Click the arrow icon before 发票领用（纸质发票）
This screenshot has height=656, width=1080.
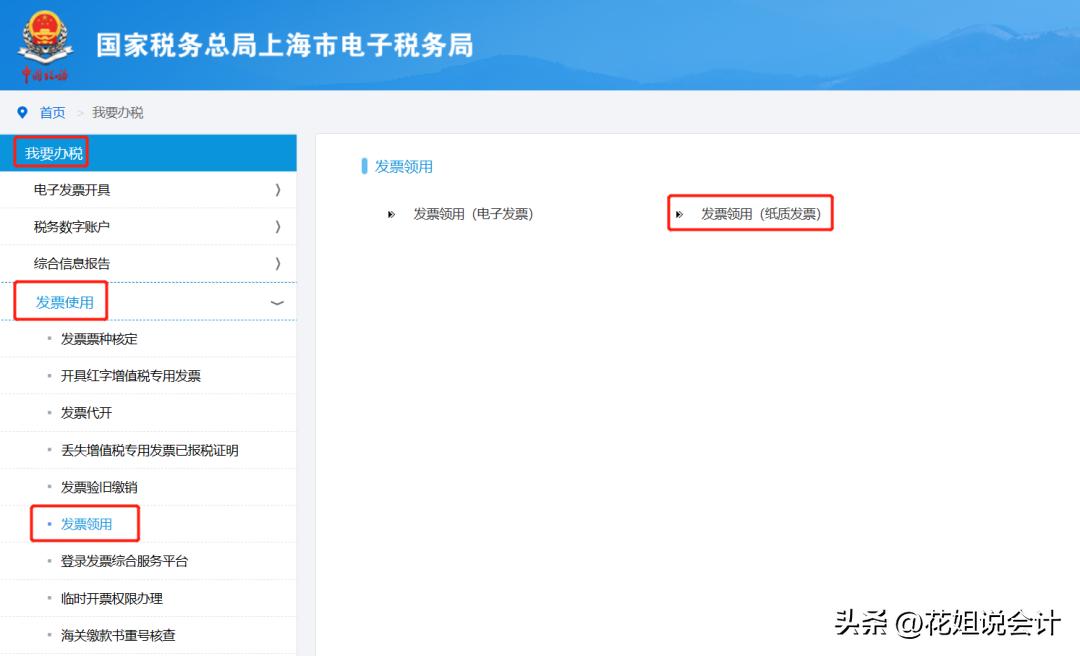681,213
